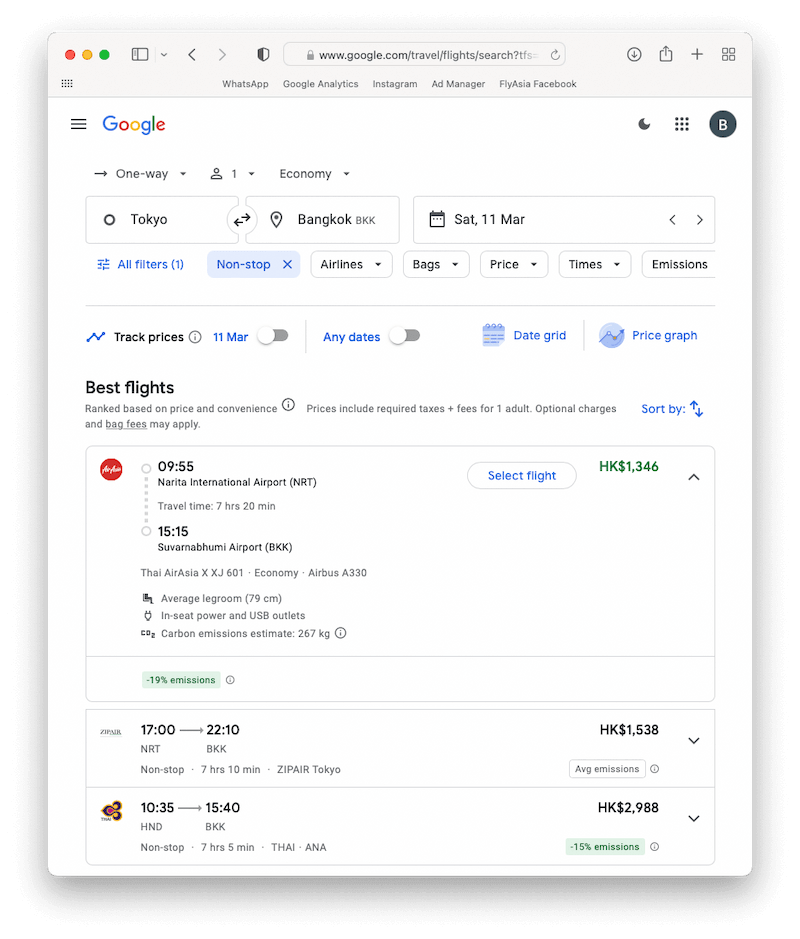800x939 pixels.
Task: Open the Date grid view
Action: pyautogui.click(x=524, y=335)
